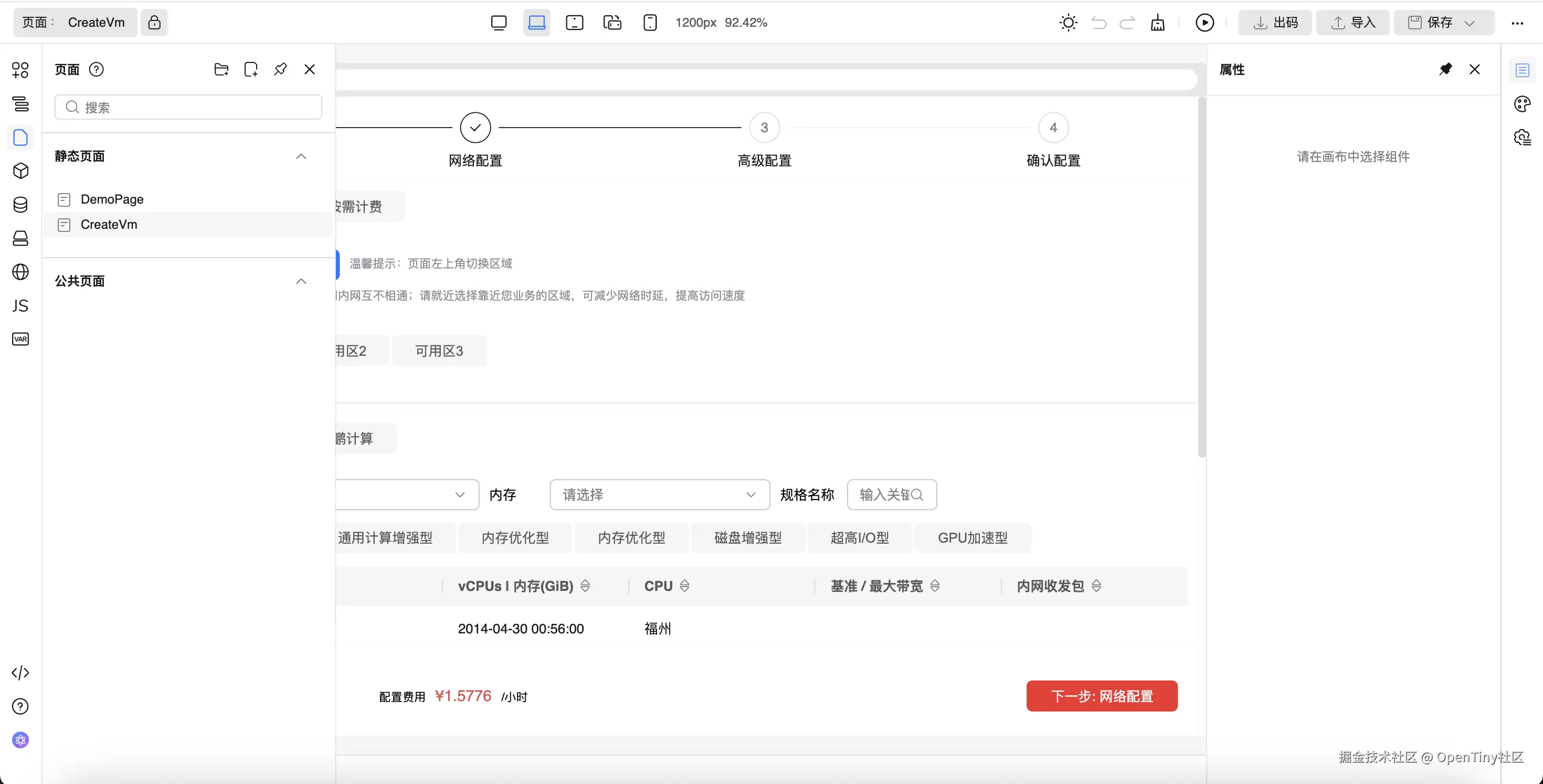Open the JS panel in the sidebar
This screenshot has width=1543, height=784.
(x=20, y=305)
